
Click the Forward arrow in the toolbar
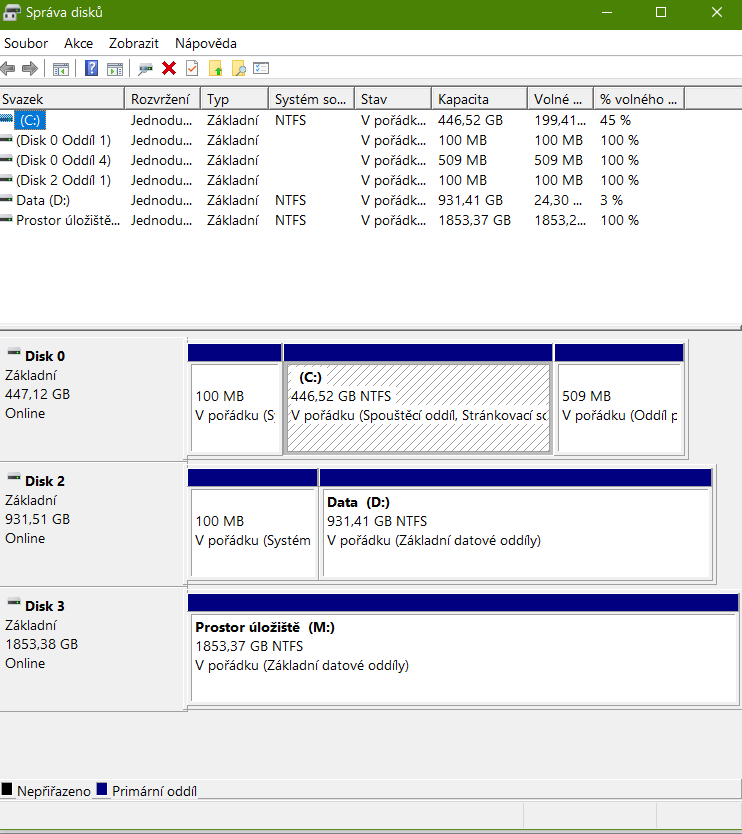(30, 68)
